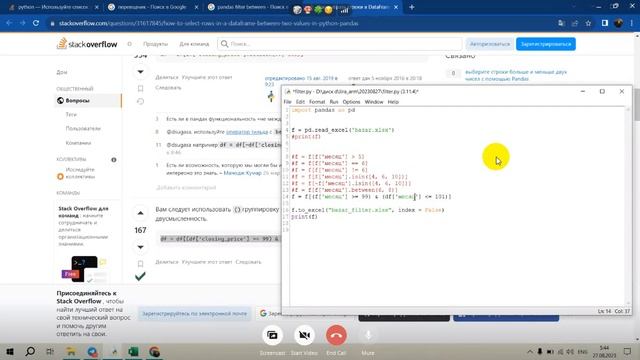The image size is (640, 360).
Task: Click the email registration button
Action: [x=194, y=313]
